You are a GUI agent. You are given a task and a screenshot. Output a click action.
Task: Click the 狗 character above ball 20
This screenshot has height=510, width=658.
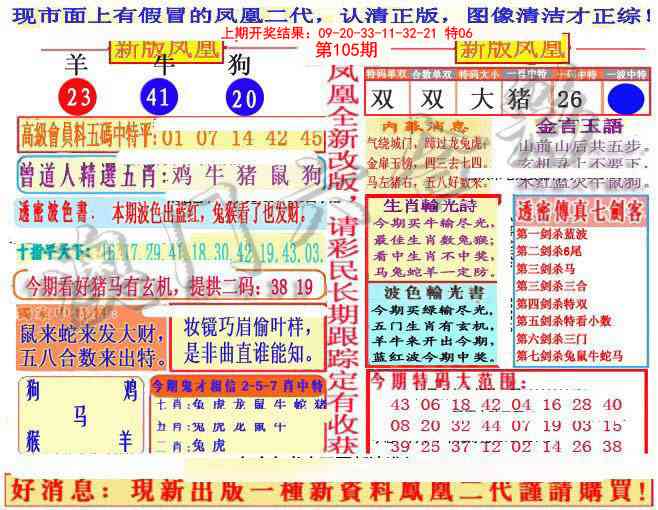(x=239, y=65)
